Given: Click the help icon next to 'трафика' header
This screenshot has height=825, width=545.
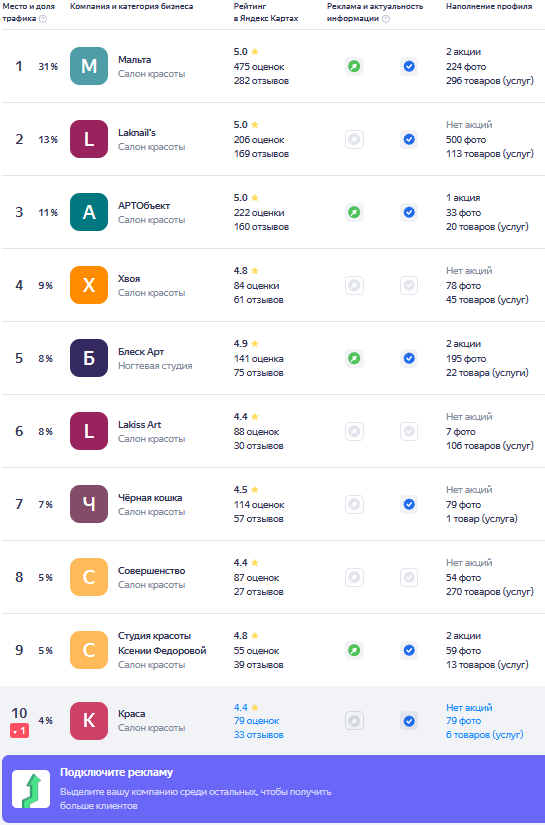Looking at the screenshot, I should [x=43, y=19].
